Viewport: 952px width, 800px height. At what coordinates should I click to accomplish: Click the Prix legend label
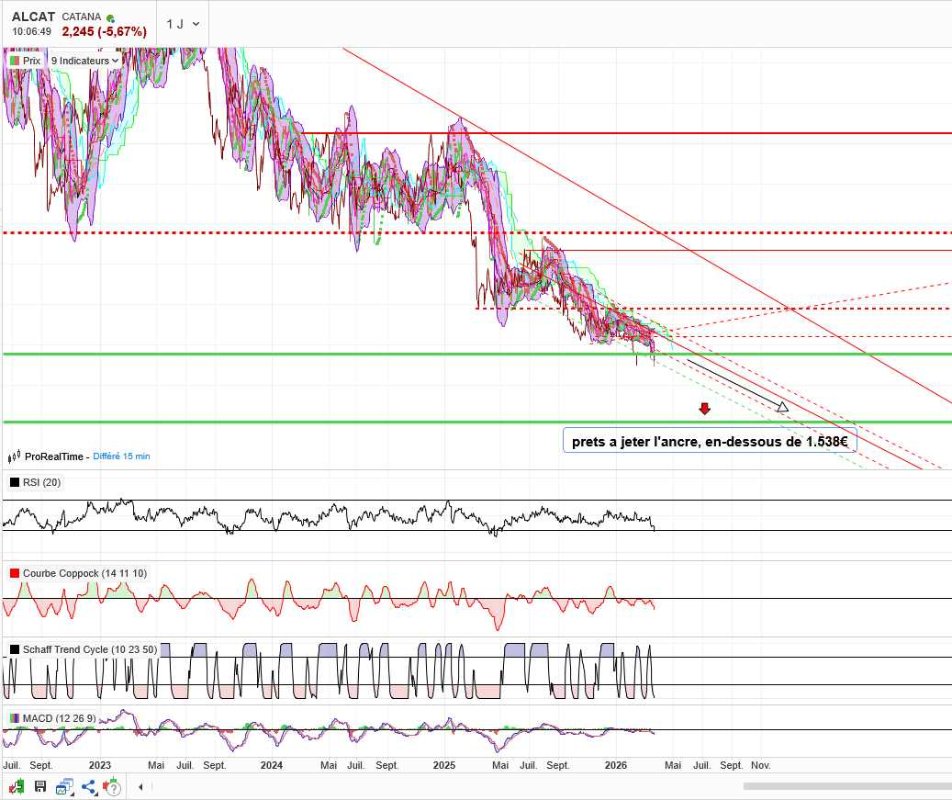click(32, 61)
